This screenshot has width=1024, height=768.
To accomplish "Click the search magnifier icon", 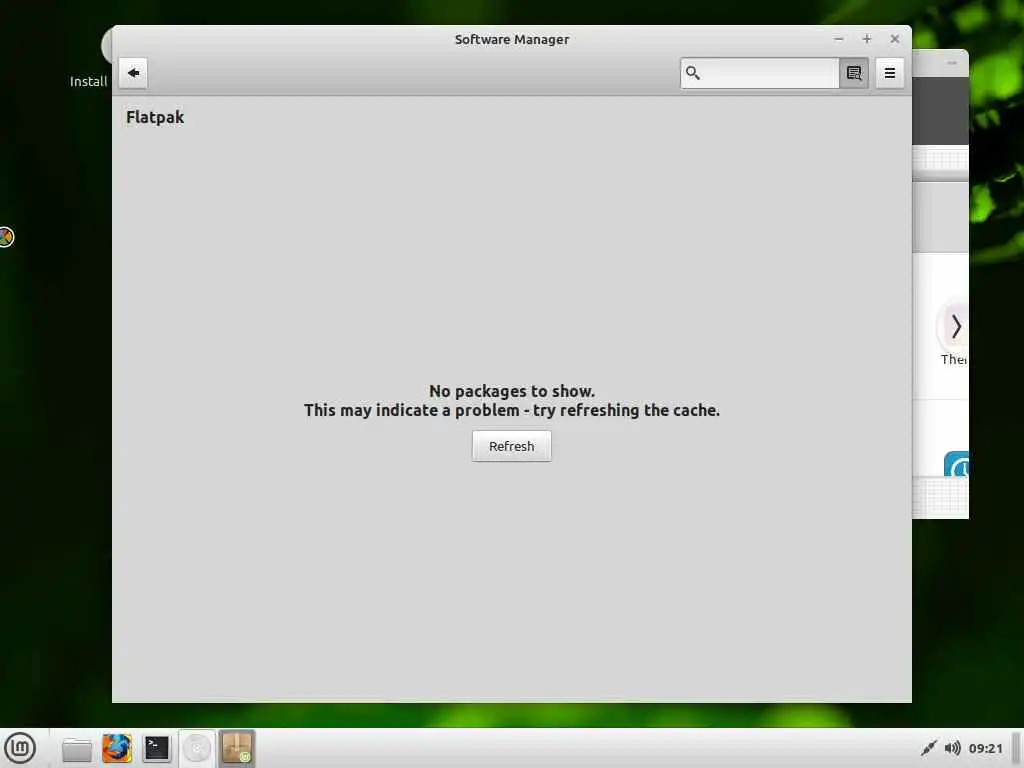I will pyautogui.click(x=693, y=73).
